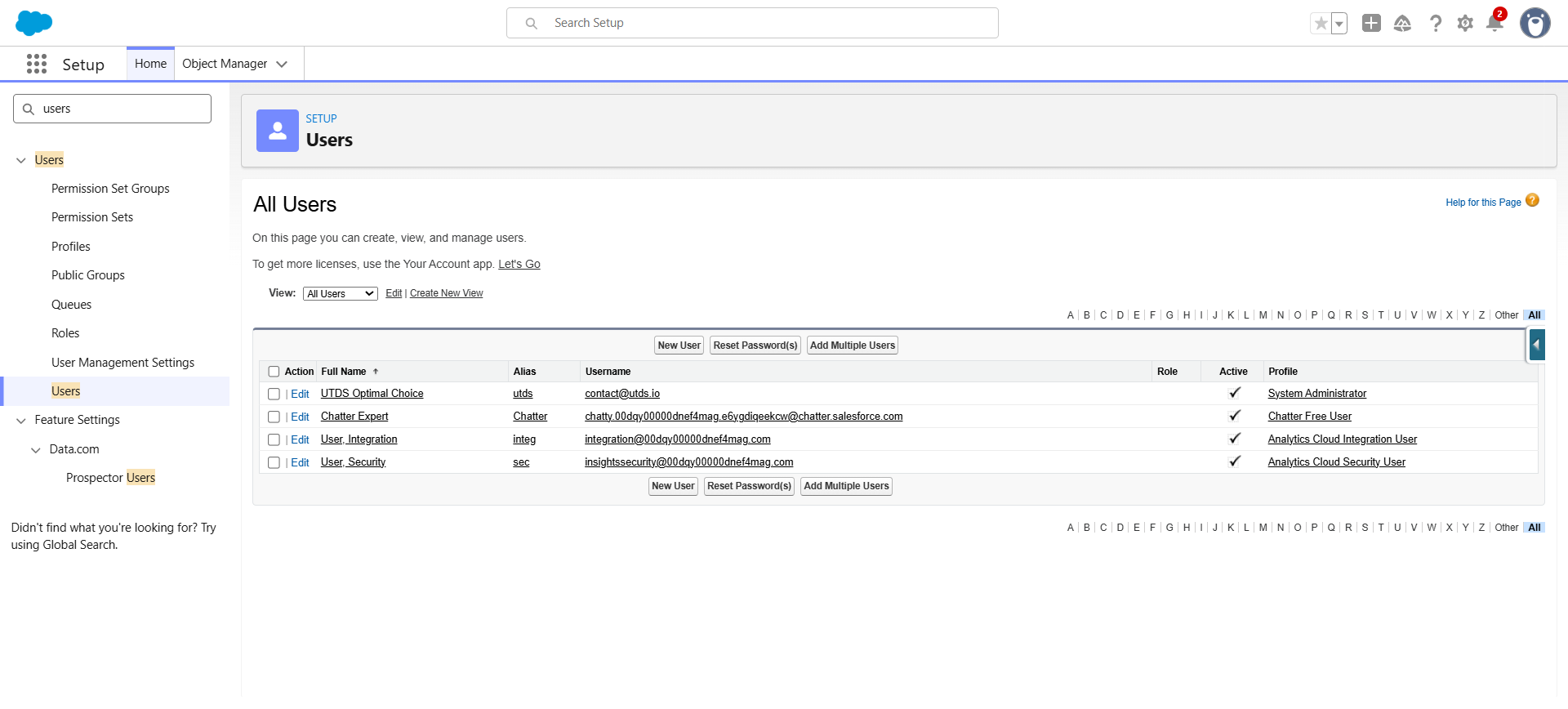Check the box for User, Integration
This screenshot has width=1568, height=709.
[274, 439]
